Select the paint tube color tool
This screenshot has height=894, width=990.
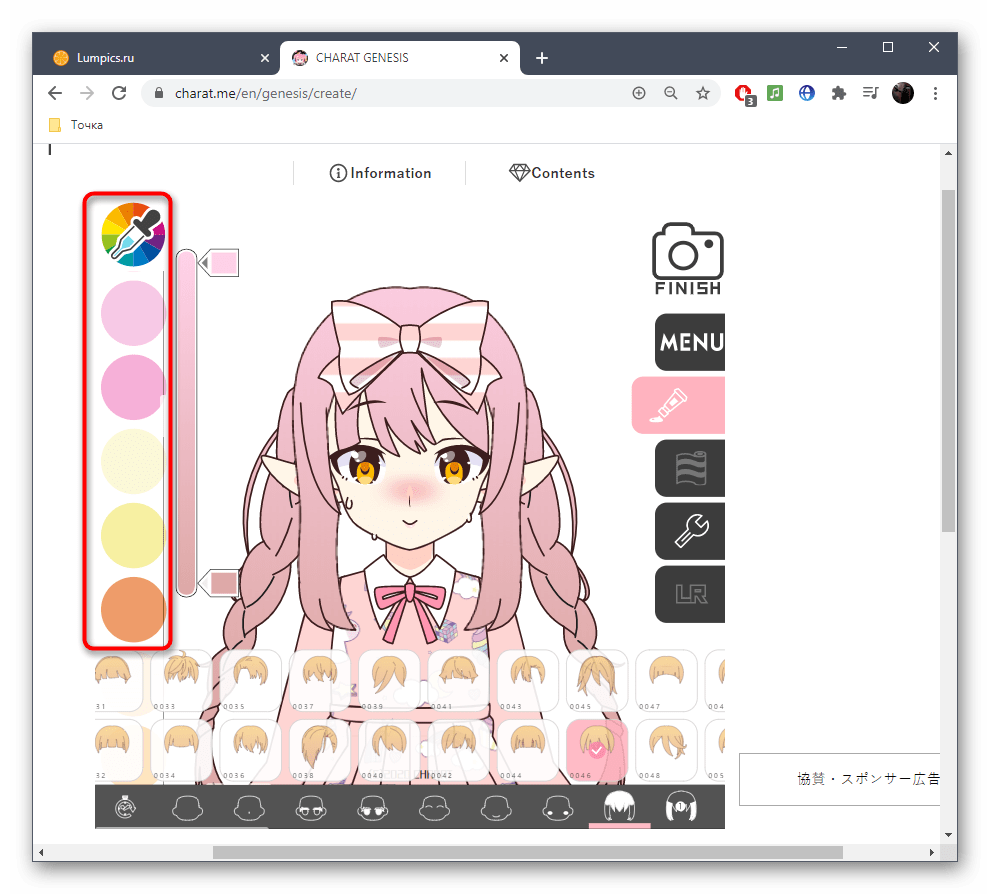pos(679,405)
